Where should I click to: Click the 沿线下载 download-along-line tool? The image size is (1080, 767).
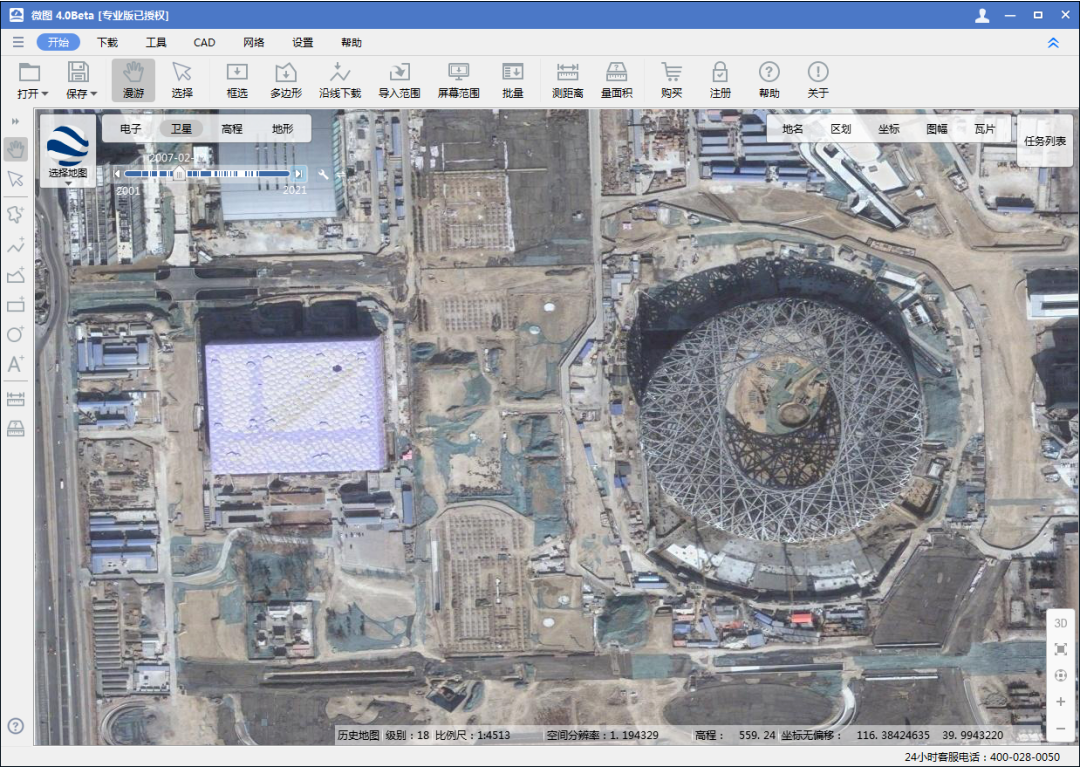[340, 80]
